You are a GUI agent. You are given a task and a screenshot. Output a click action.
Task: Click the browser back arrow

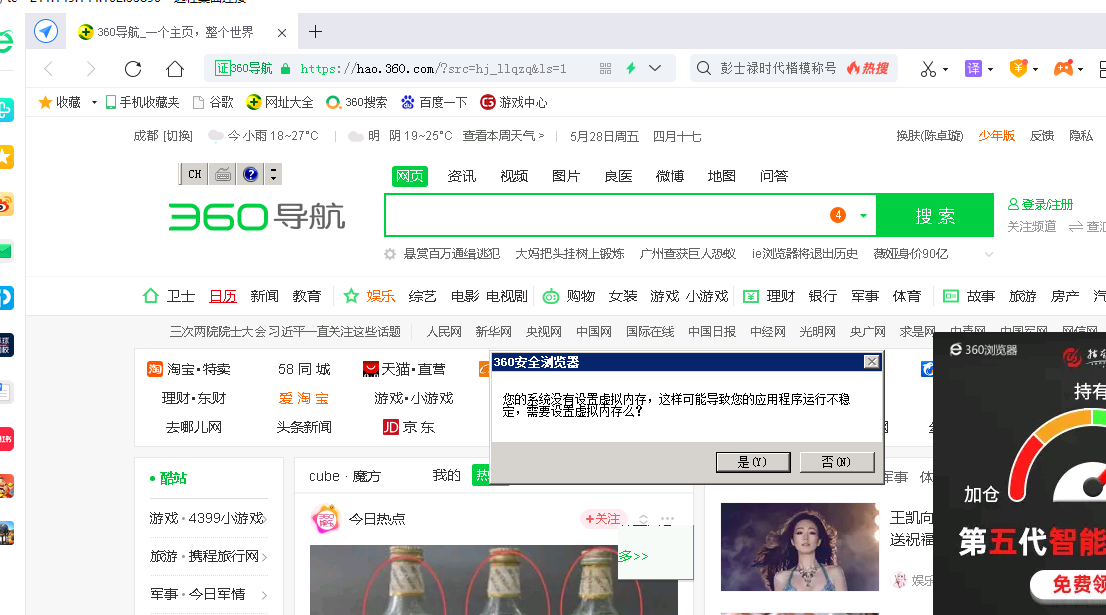click(49, 68)
